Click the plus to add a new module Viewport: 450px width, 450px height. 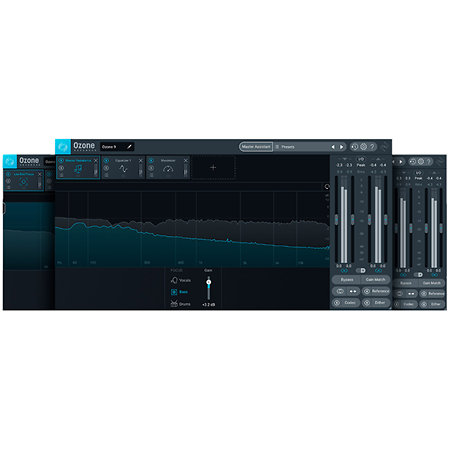213,167
